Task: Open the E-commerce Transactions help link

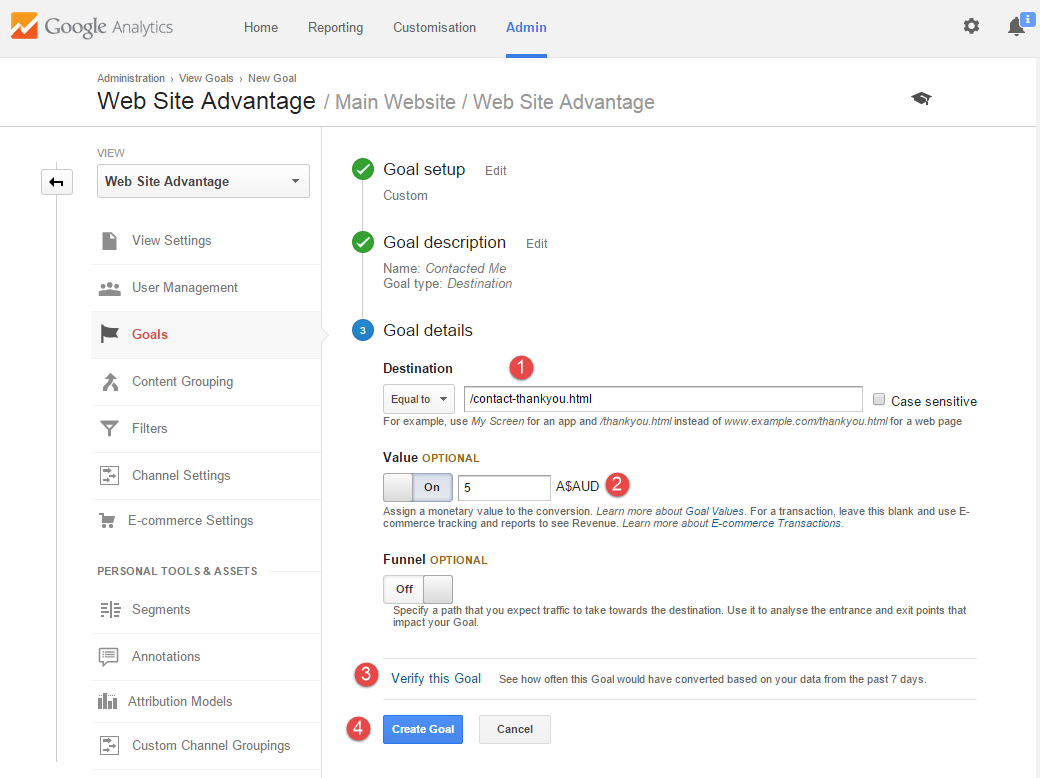Action: pyautogui.click(x=776, y=523)
